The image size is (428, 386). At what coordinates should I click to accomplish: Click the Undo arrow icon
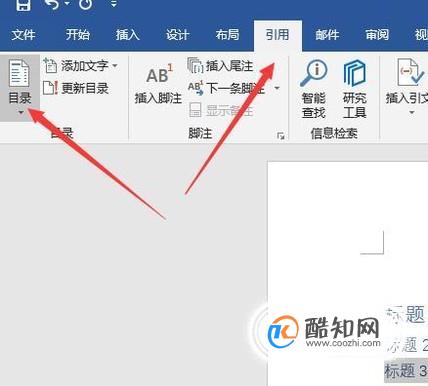(x=53, y=4)
